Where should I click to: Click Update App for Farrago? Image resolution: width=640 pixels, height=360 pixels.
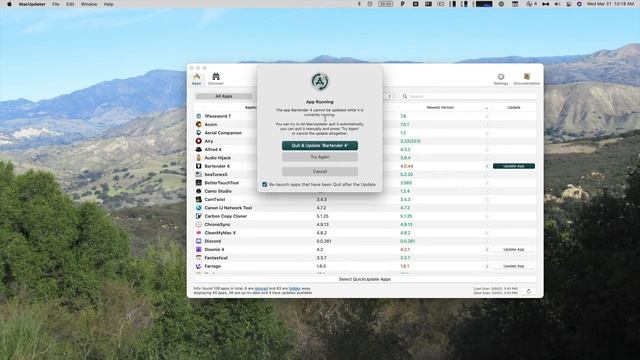[514, 266]
